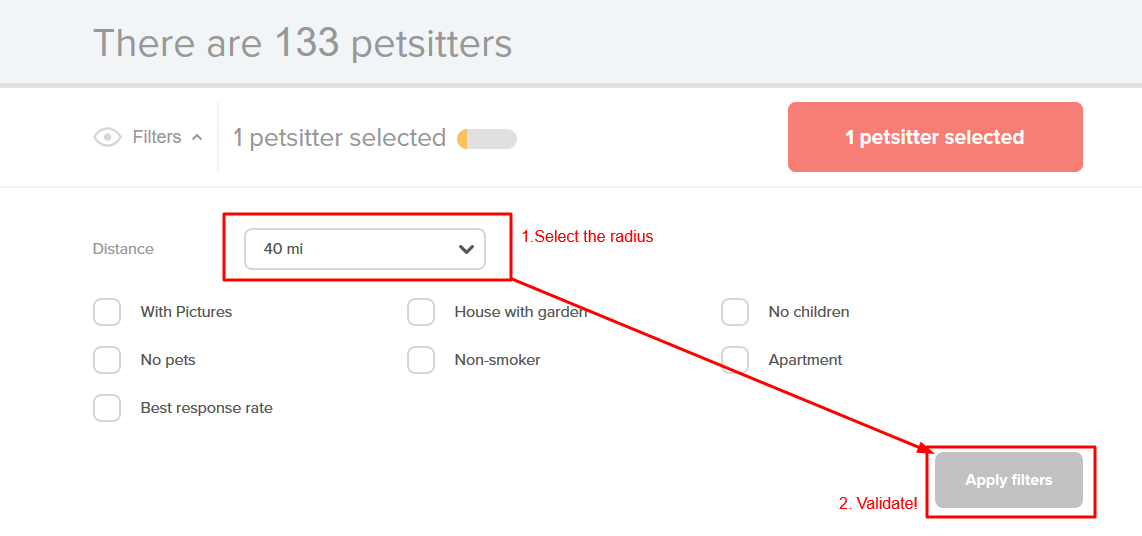Collapse the Filters panel chevron
Image resolution: width=1142 pixels, height=536 pixels.
[197, 137]
